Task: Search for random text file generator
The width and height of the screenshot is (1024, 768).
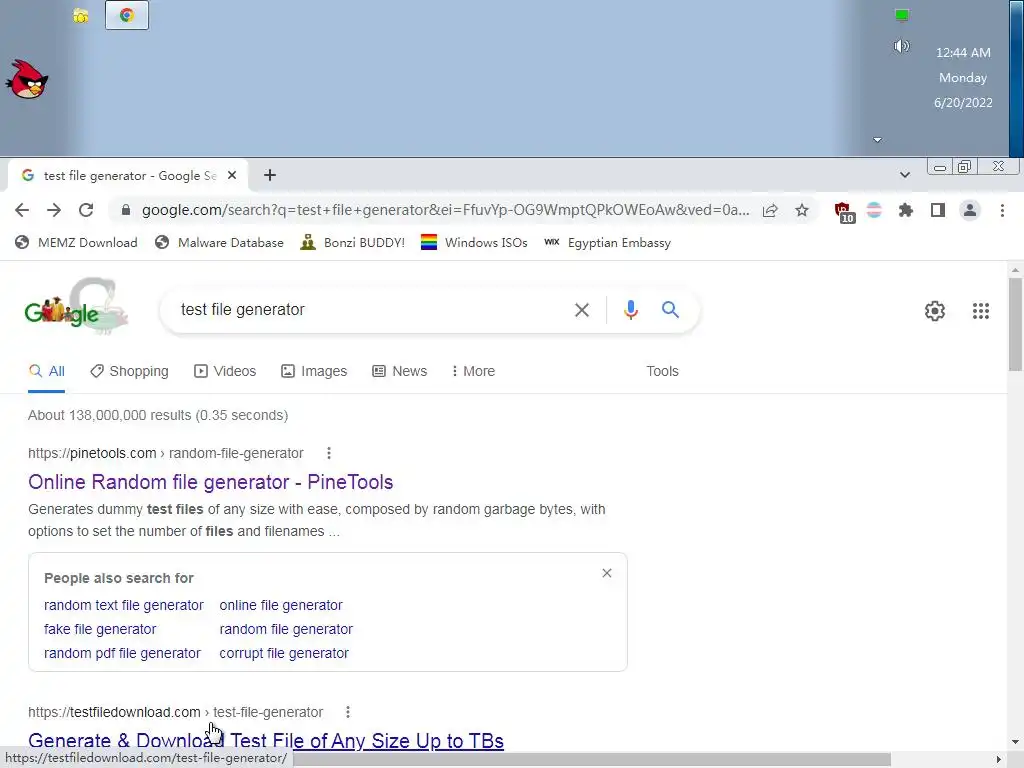Action: (123, 605)
